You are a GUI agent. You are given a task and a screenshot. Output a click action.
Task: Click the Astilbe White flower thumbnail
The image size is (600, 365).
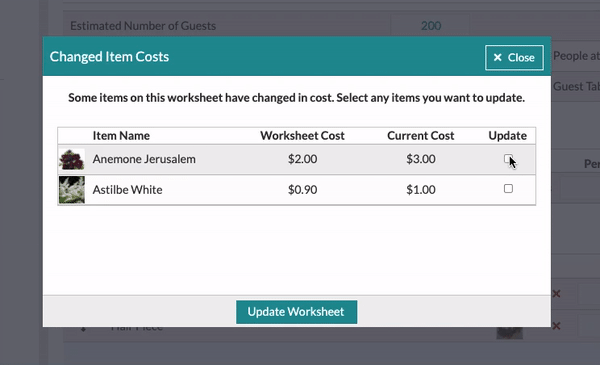click(x=72, y=190)
